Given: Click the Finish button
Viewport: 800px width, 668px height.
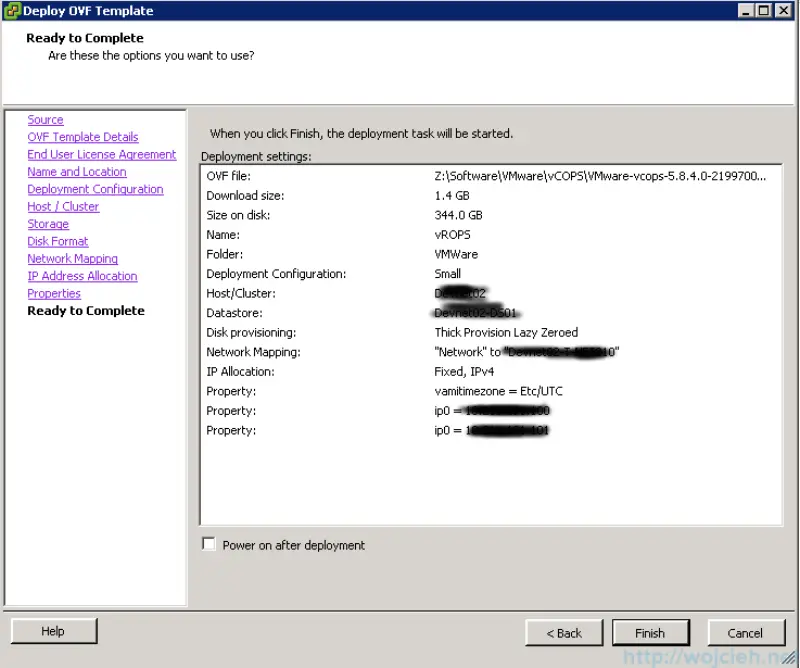Looking at the screenshot, I should (651, 632).
